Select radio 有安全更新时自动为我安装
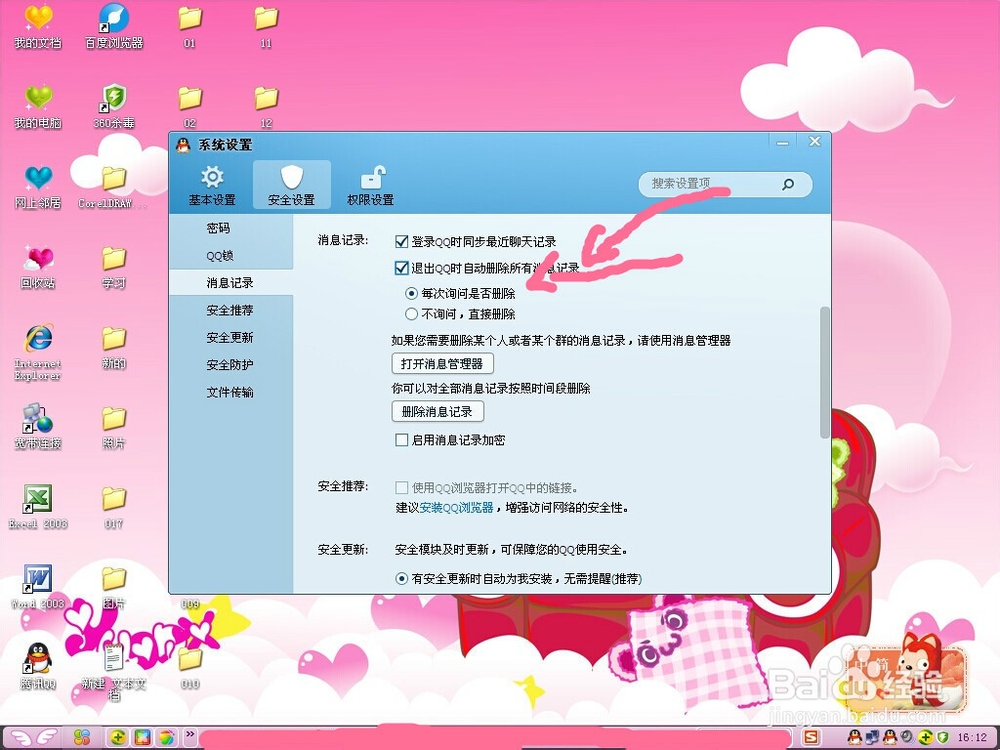 point(401,578)
